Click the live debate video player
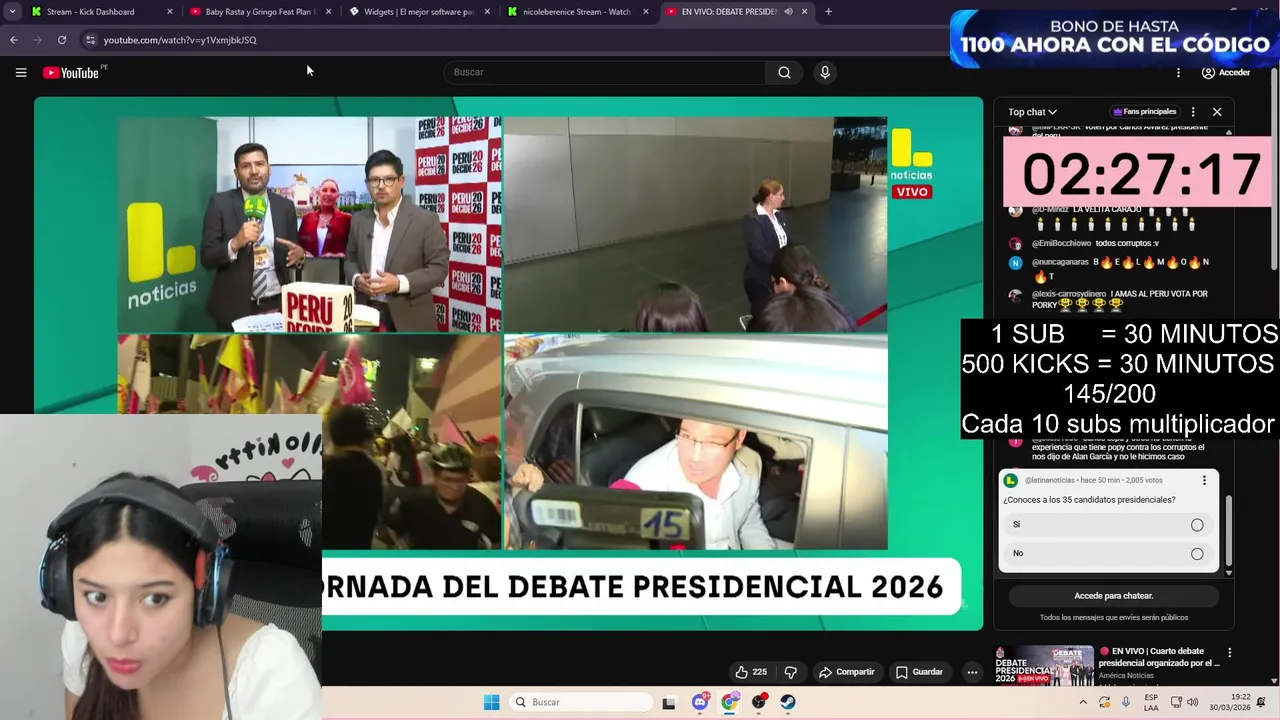The width and height of the screenshot is (1280, 720). [508, 363]
